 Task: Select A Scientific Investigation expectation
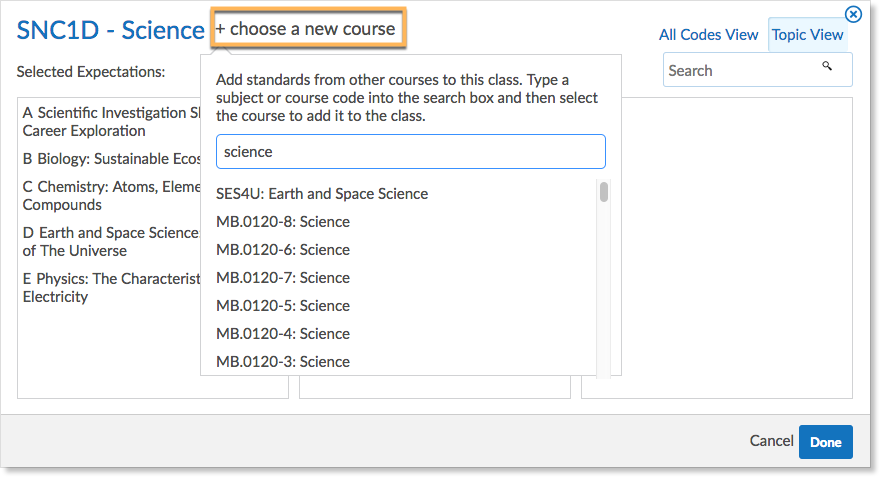point(111,122)
